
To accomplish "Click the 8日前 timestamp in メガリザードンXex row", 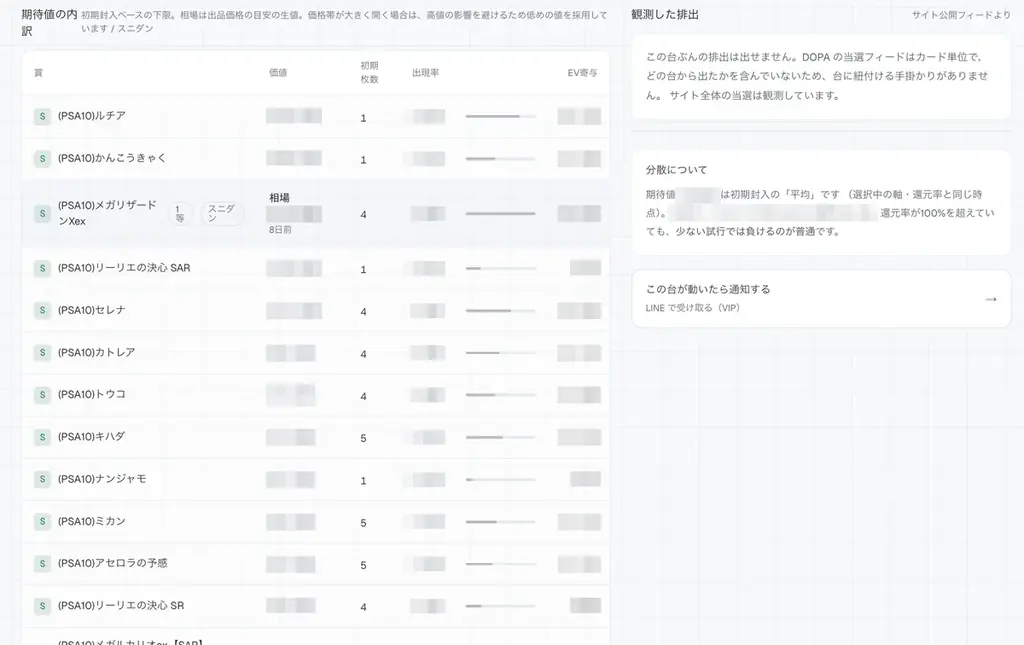I will (x=280, y=230).
